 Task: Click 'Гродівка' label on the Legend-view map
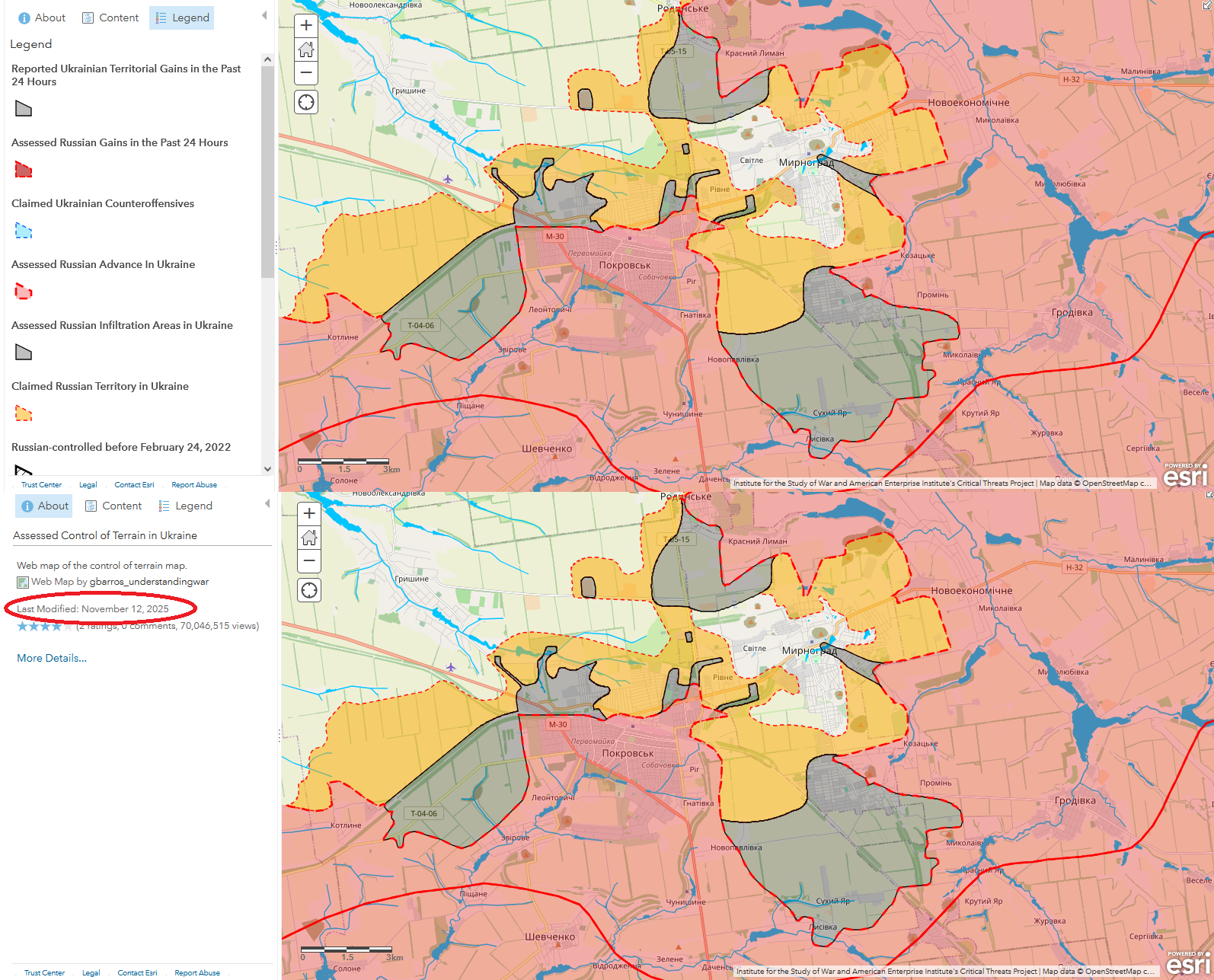1072,312
